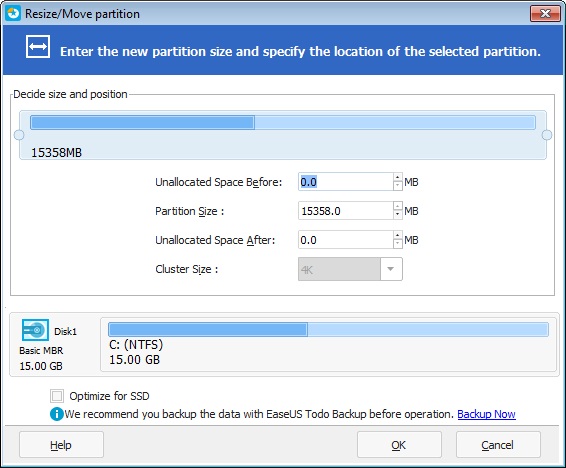Open the Cluster Size dropdown arrow
The width and height of the screenshot is (566, 468).
(x=391, y=269)
